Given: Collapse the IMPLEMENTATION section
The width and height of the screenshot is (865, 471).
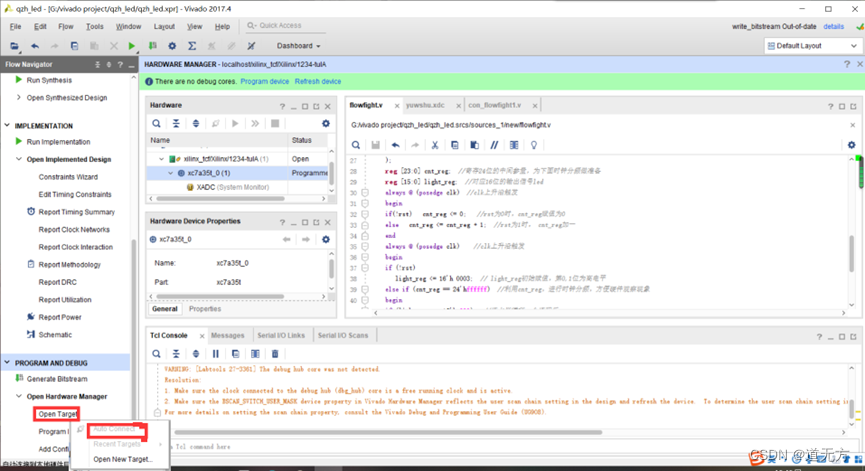Looking at the screenshot, I should coord(7,126).
